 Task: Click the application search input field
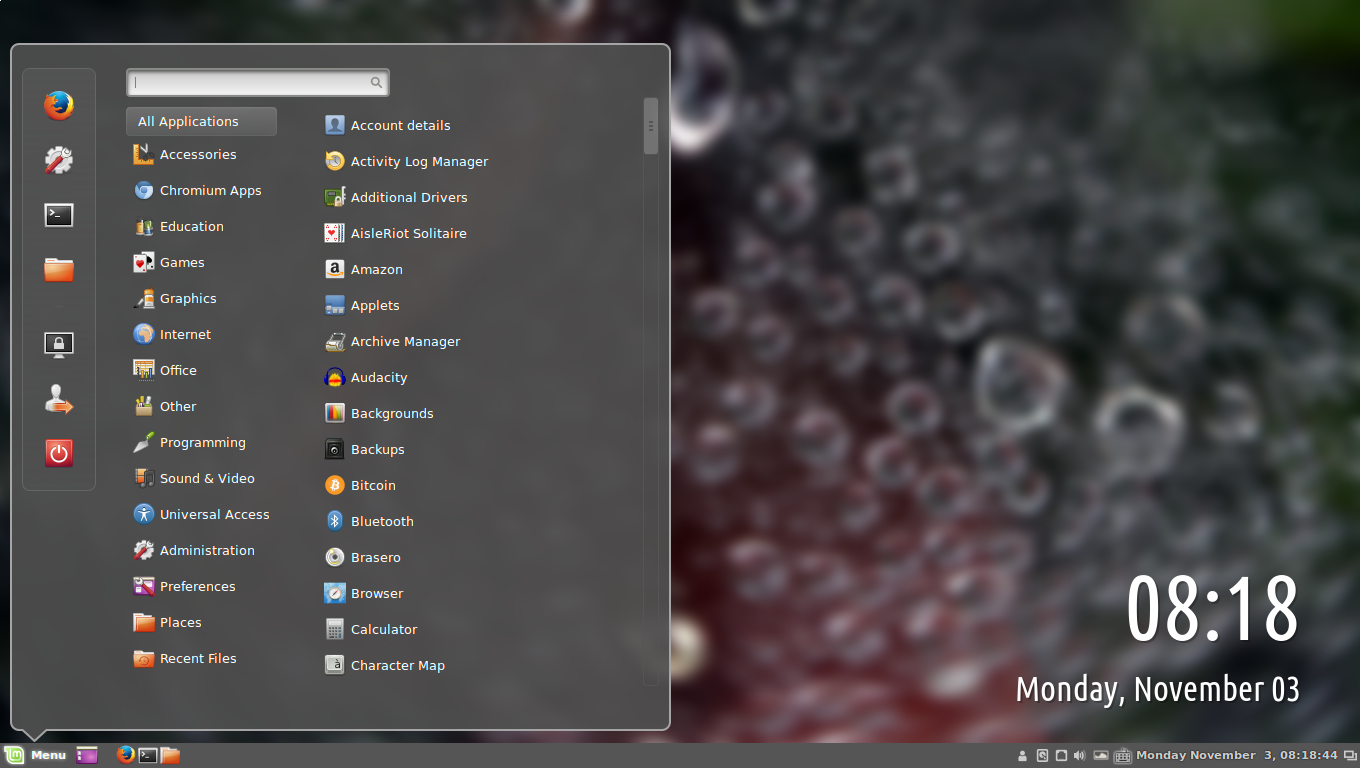tap(250, 83)
